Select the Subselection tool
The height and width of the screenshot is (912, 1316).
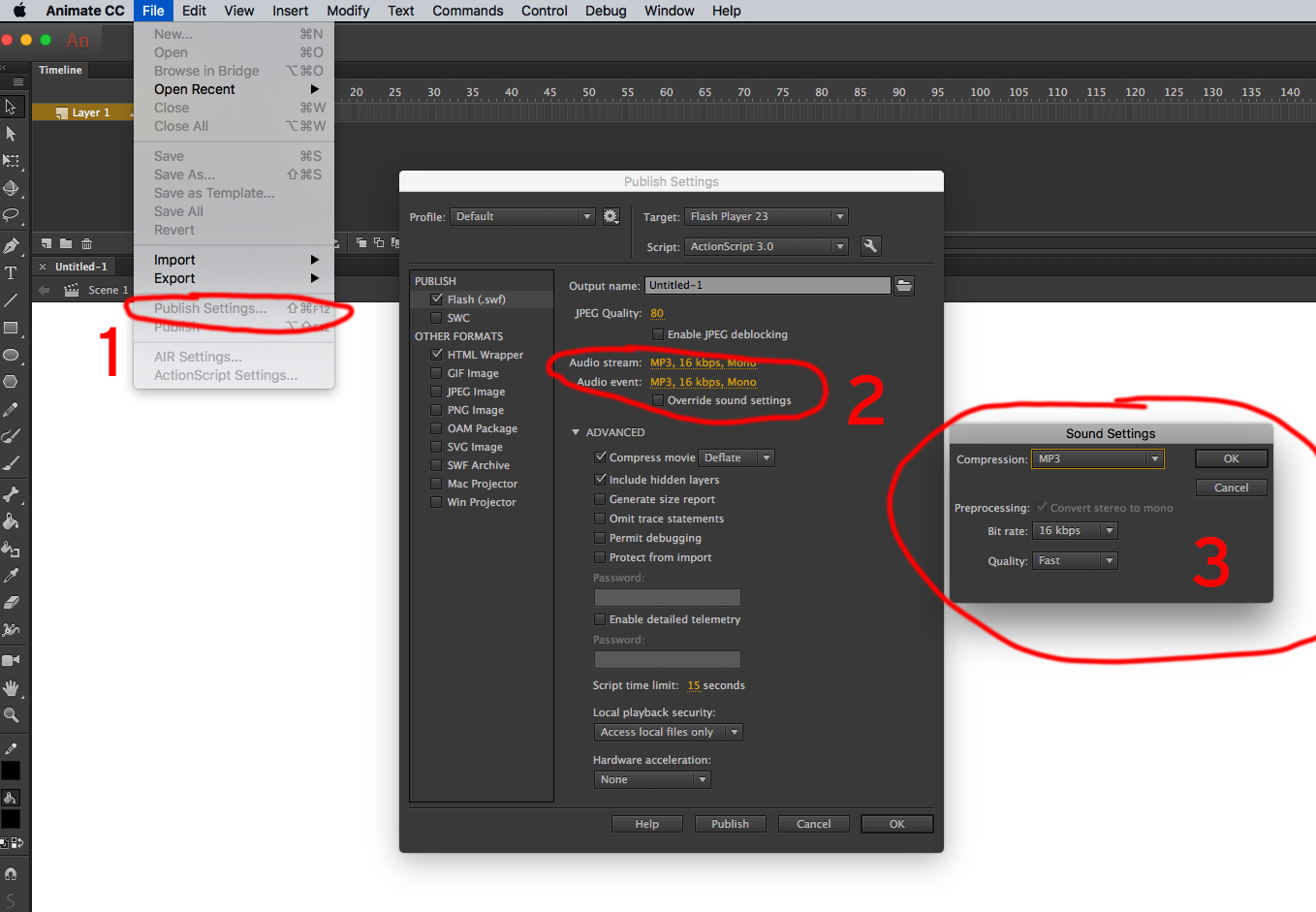point(11,134)
